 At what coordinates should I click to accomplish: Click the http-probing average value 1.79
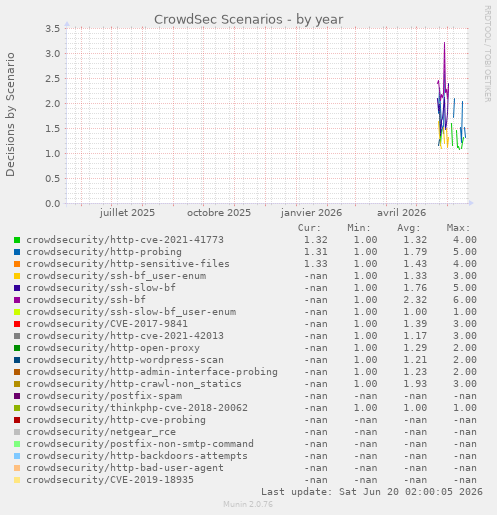(415, 252)
